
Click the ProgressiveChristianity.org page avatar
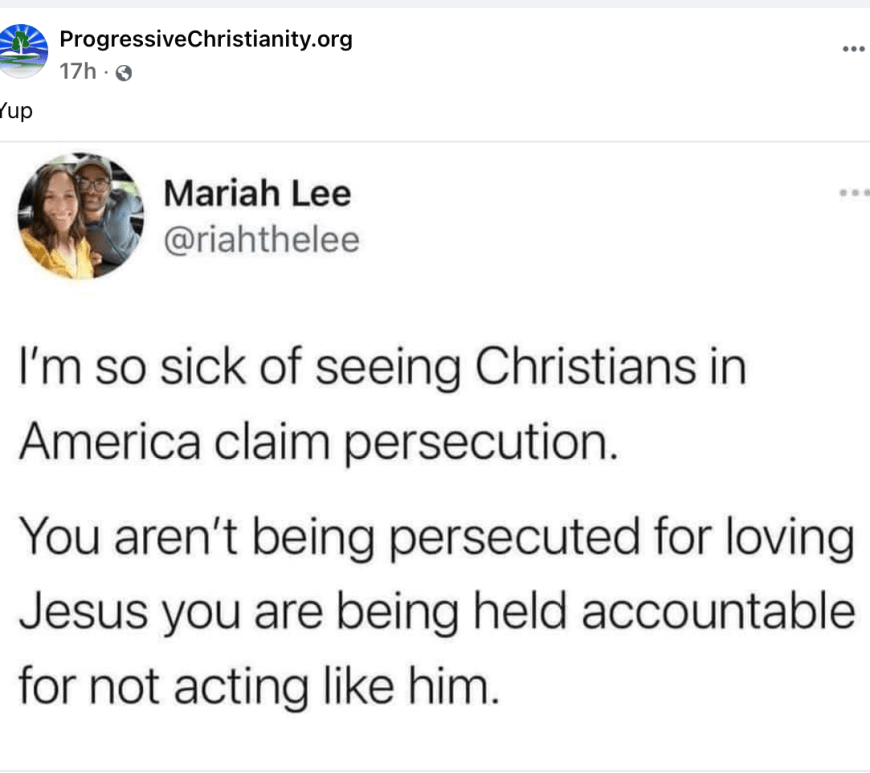pos(23,51)
